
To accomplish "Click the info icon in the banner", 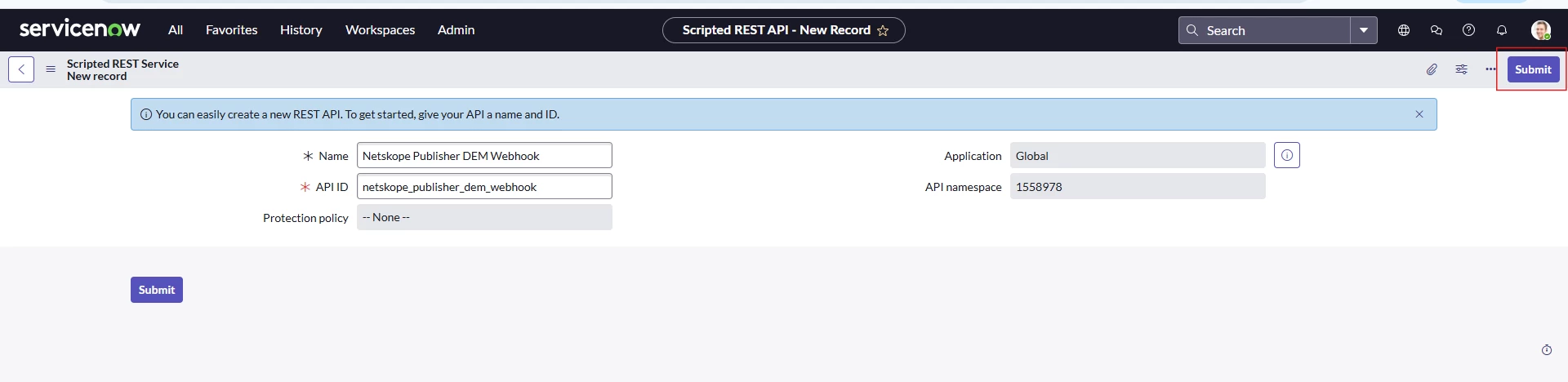I will 146,114.
